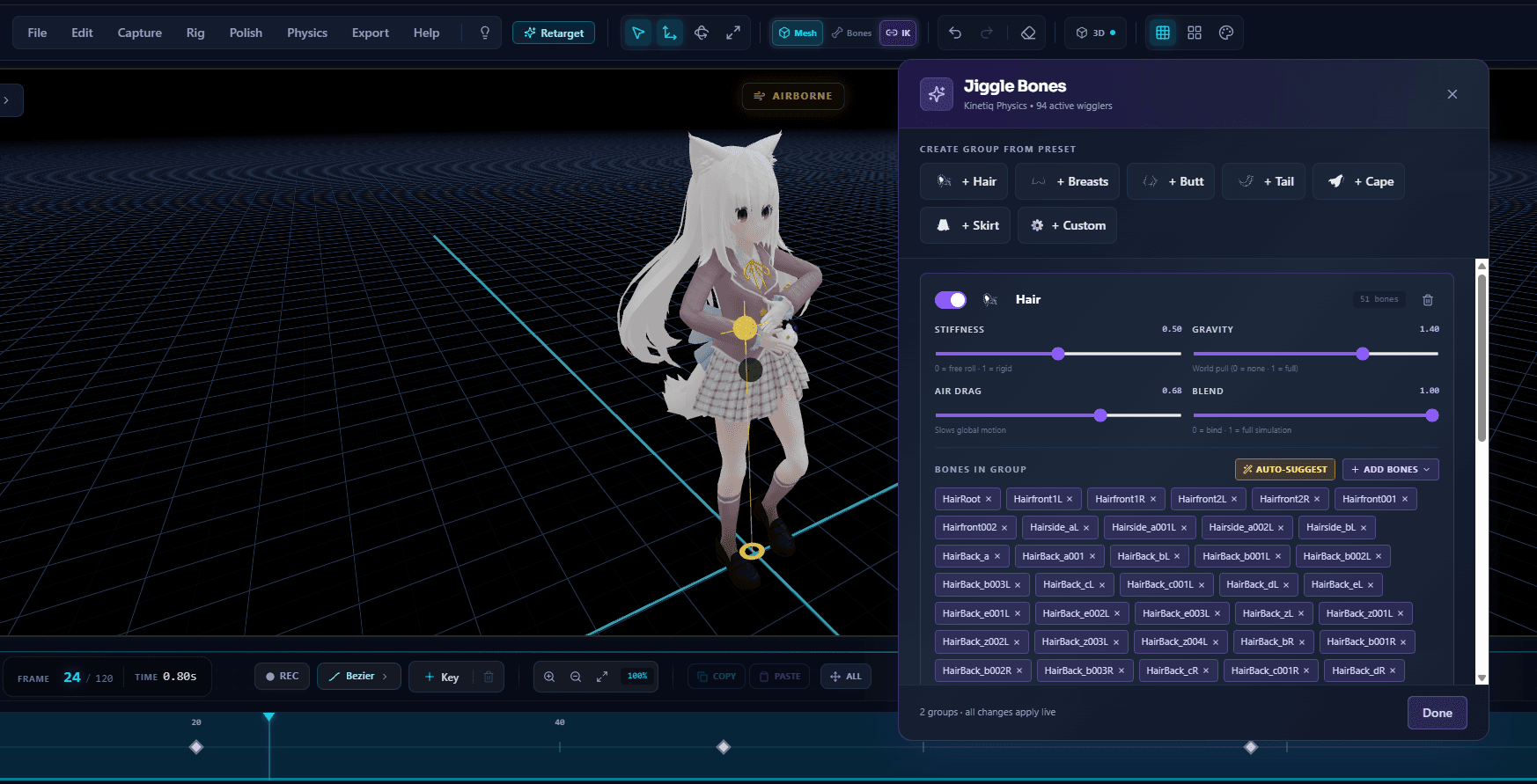Open the File menu

click(x=37, y=33)
